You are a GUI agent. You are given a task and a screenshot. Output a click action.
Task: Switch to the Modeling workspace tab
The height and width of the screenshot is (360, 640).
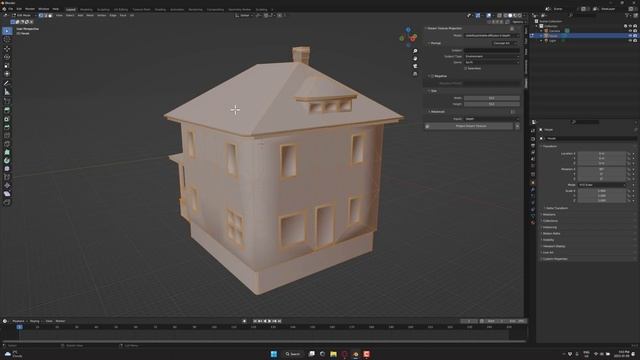[x=86, y=9]
